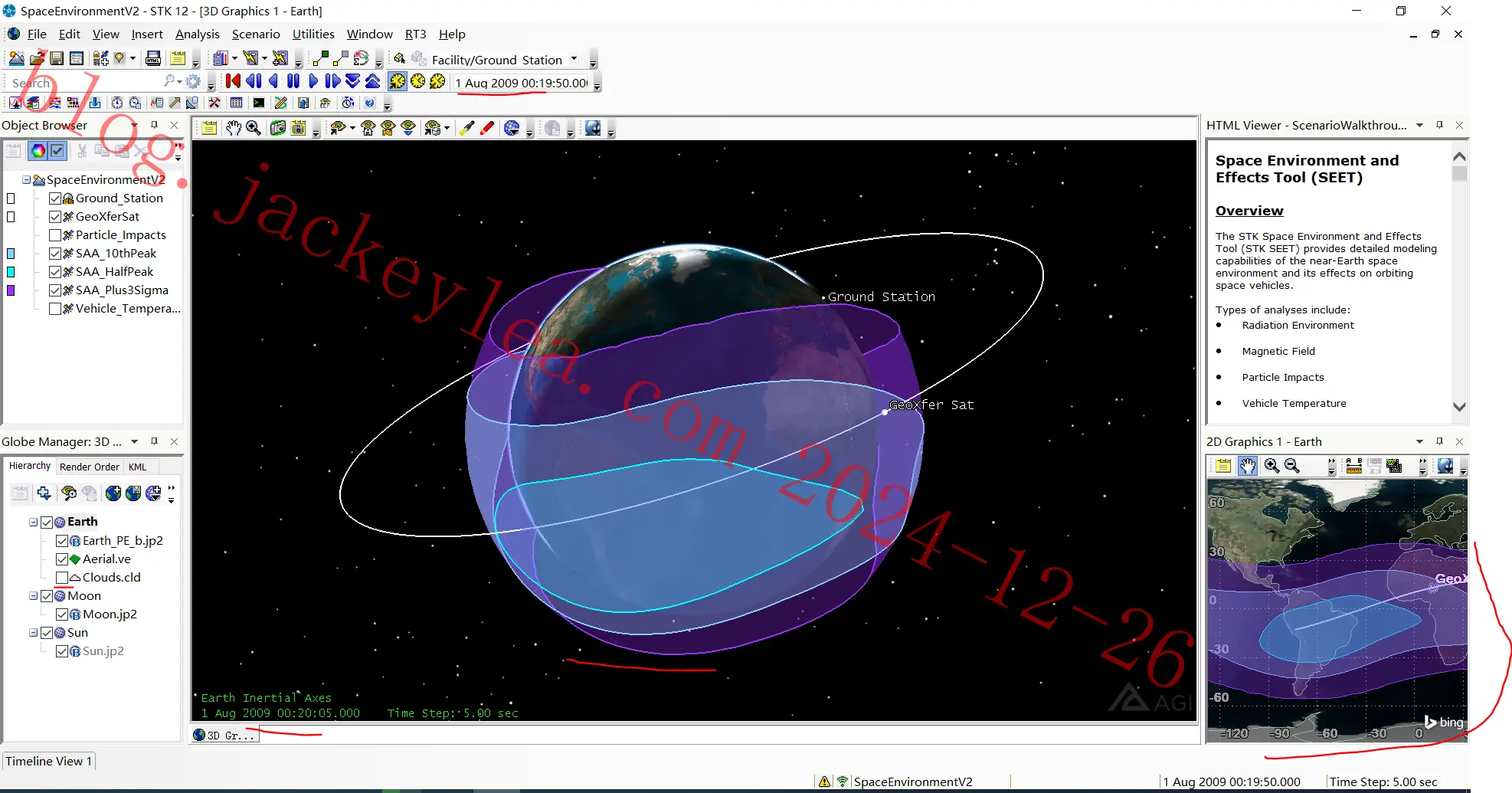Open the Timeline View 1 tab

tap(49, 761)
